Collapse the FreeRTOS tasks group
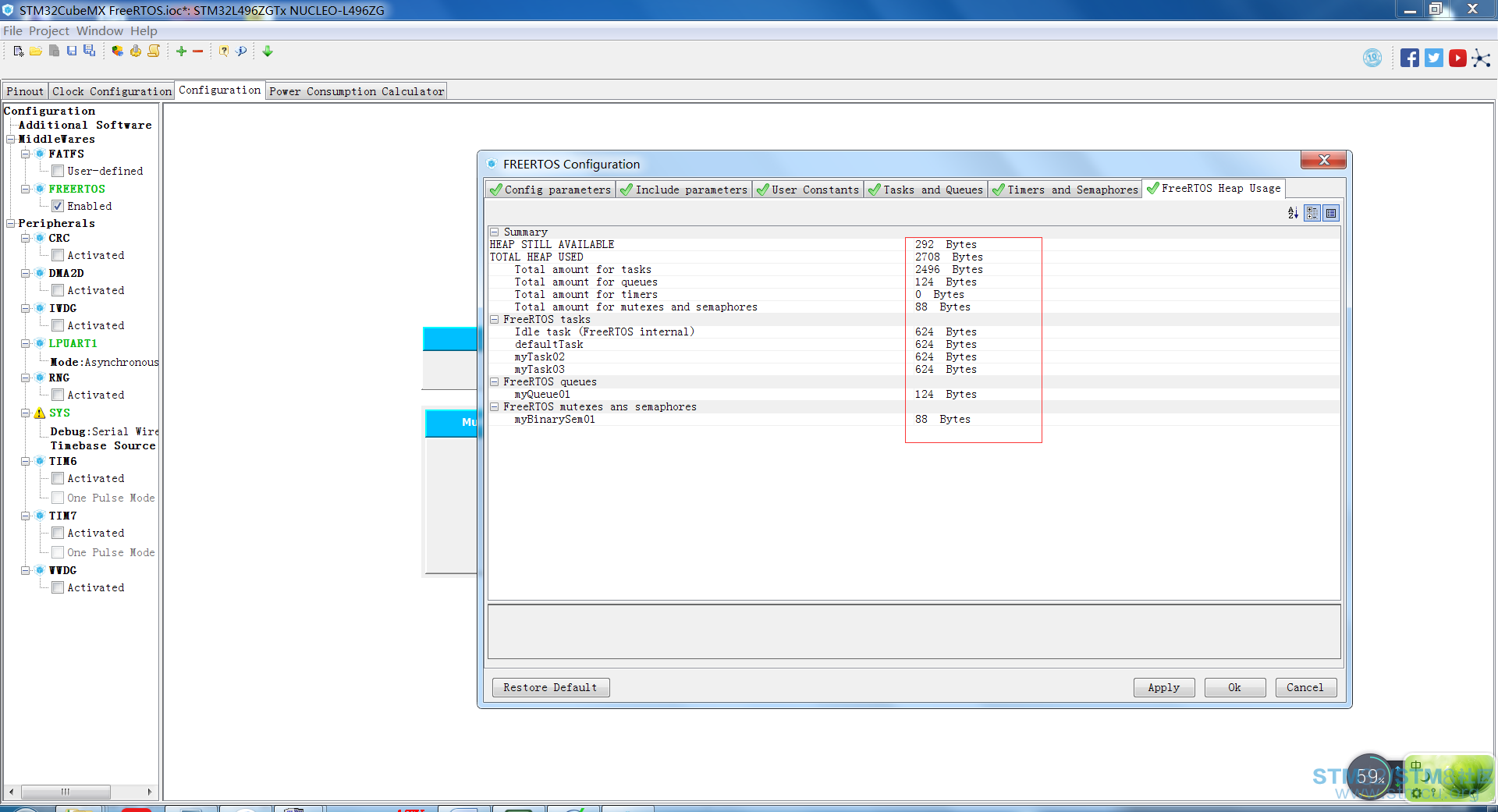This screenshot has width=1498, height=812. [x=494, y=320]
